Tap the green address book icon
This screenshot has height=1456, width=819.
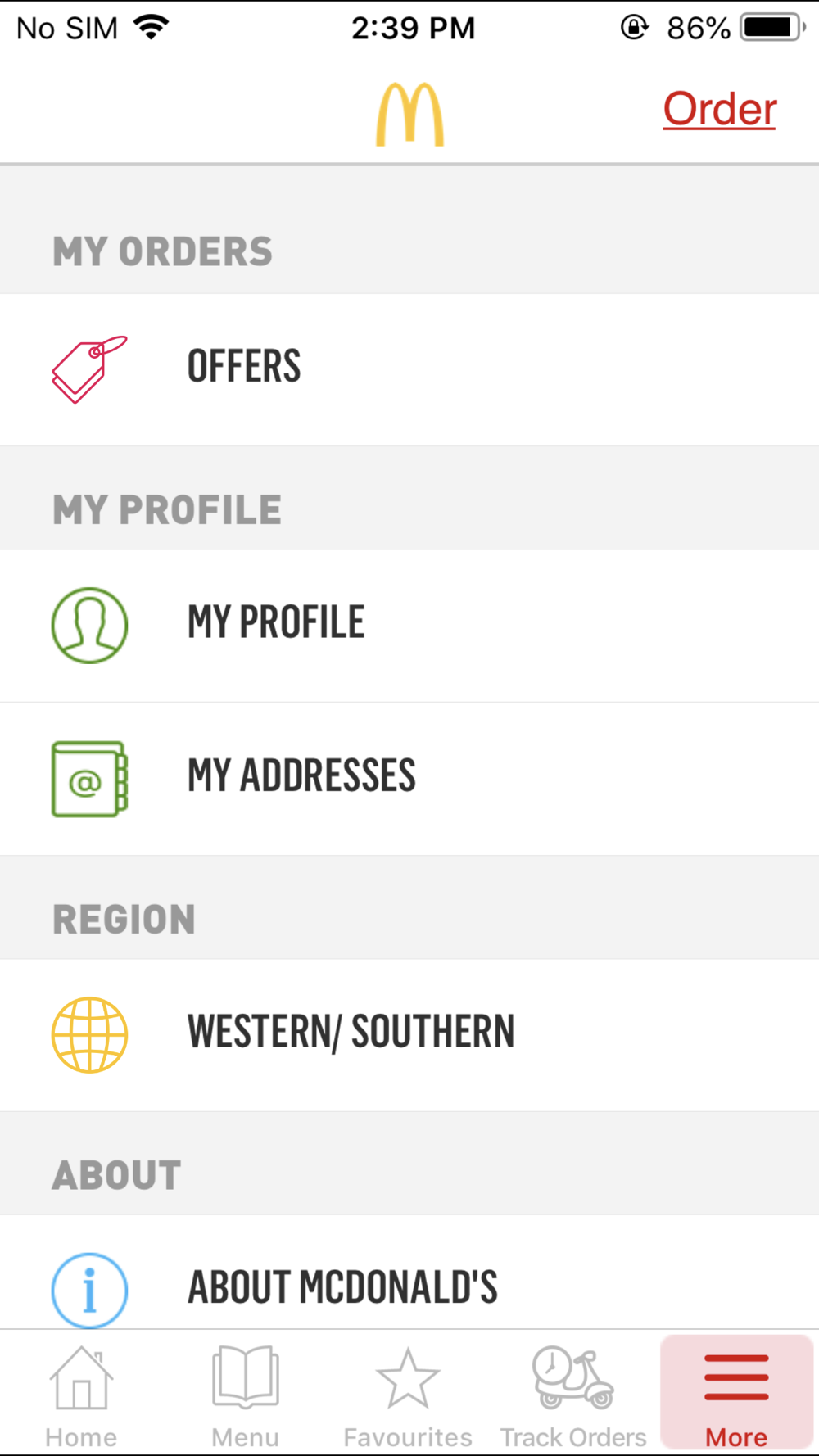[x=89, y=779]
